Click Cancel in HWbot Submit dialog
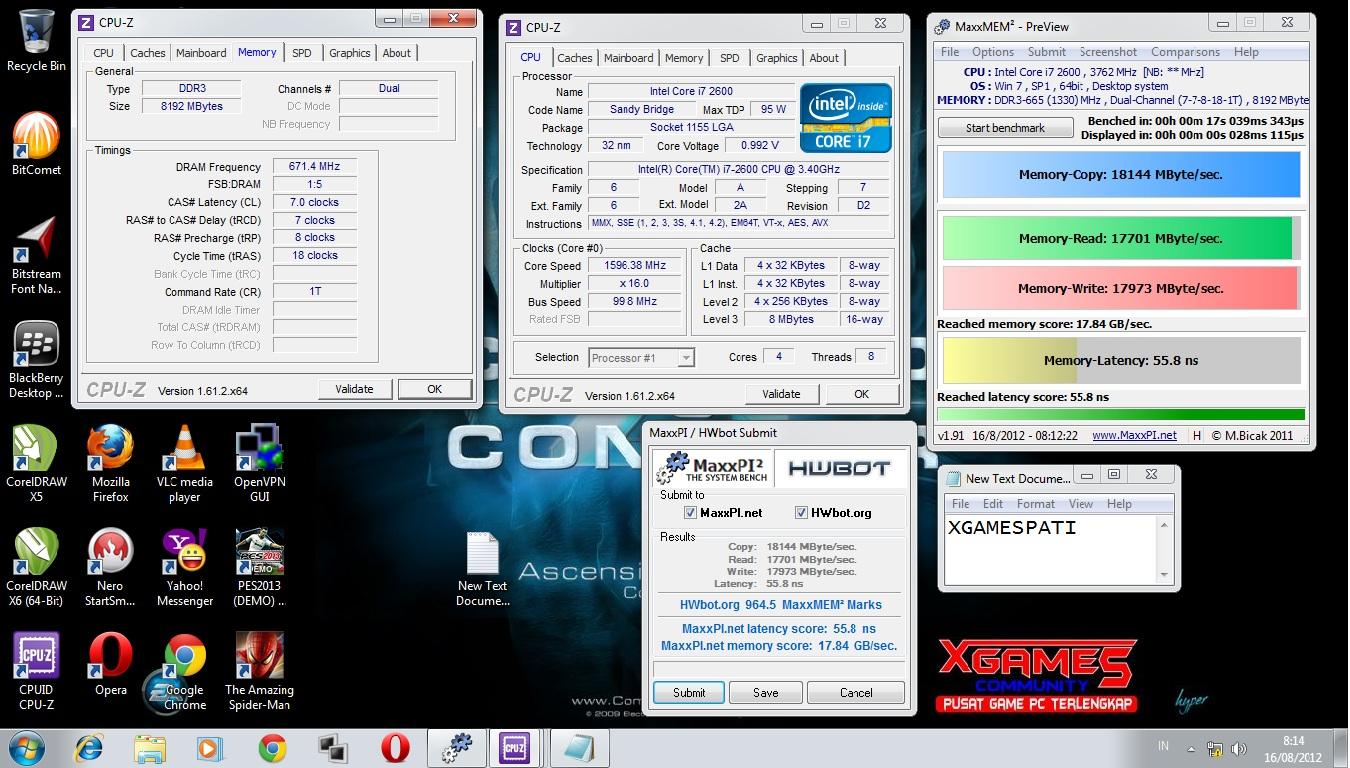Image resolution: width=1350 pixels, height=768 pixels. pos(856,692)
